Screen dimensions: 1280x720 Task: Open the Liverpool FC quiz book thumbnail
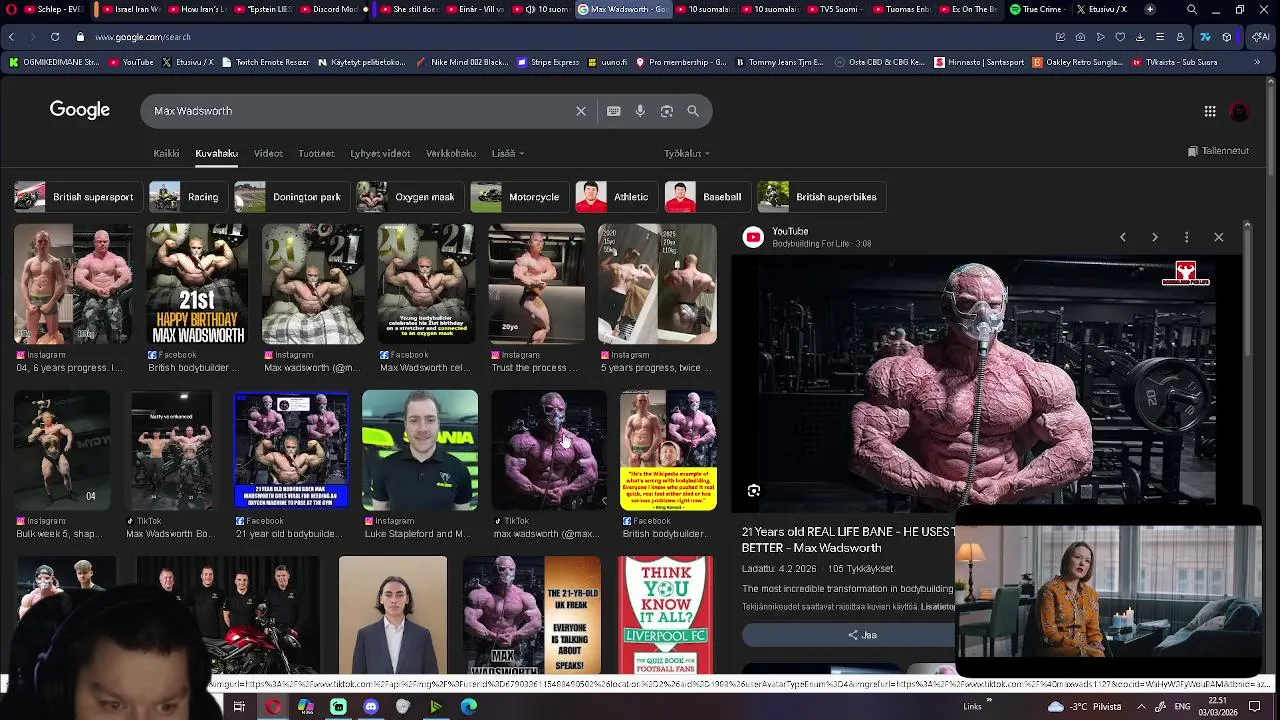[665, 614]
